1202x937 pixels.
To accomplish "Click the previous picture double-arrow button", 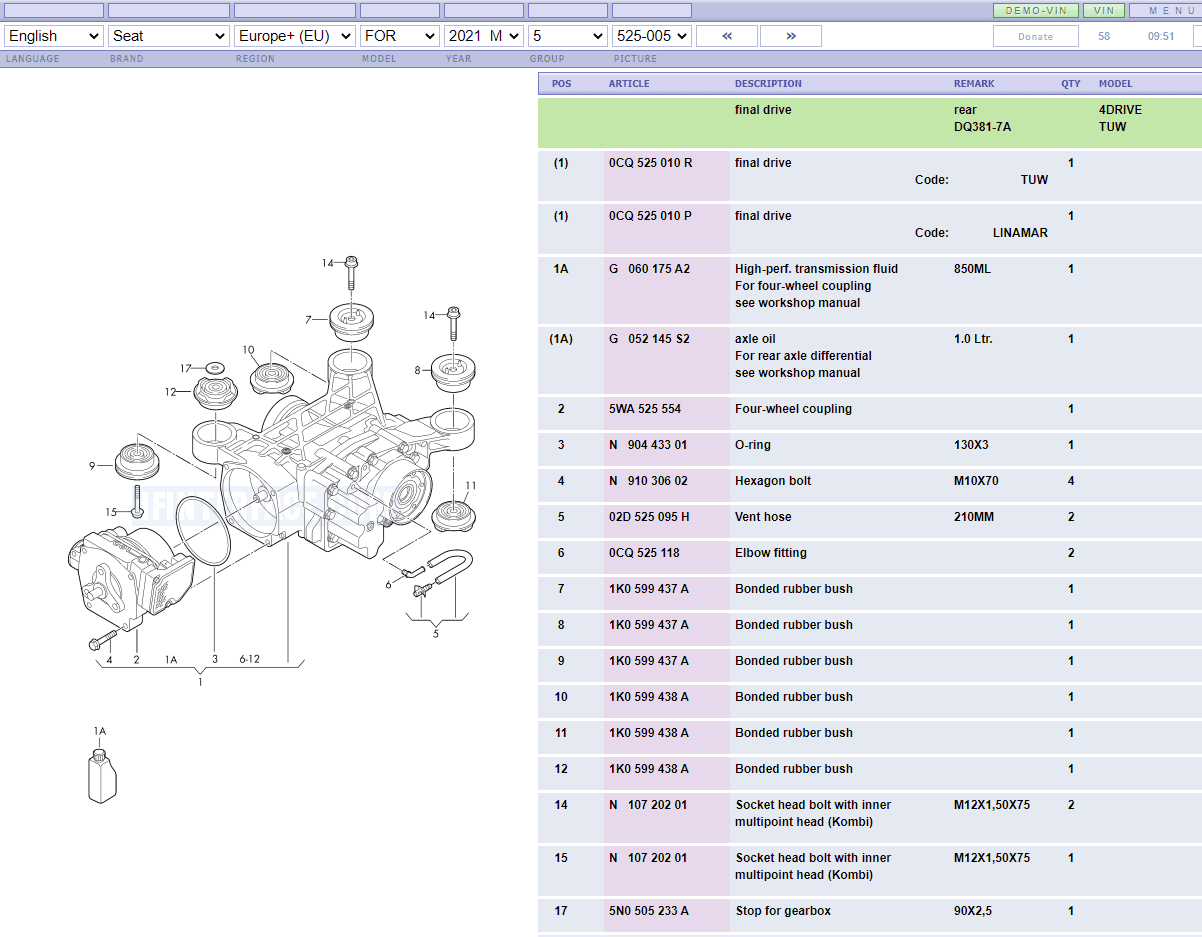I will [x=726, y=36].
